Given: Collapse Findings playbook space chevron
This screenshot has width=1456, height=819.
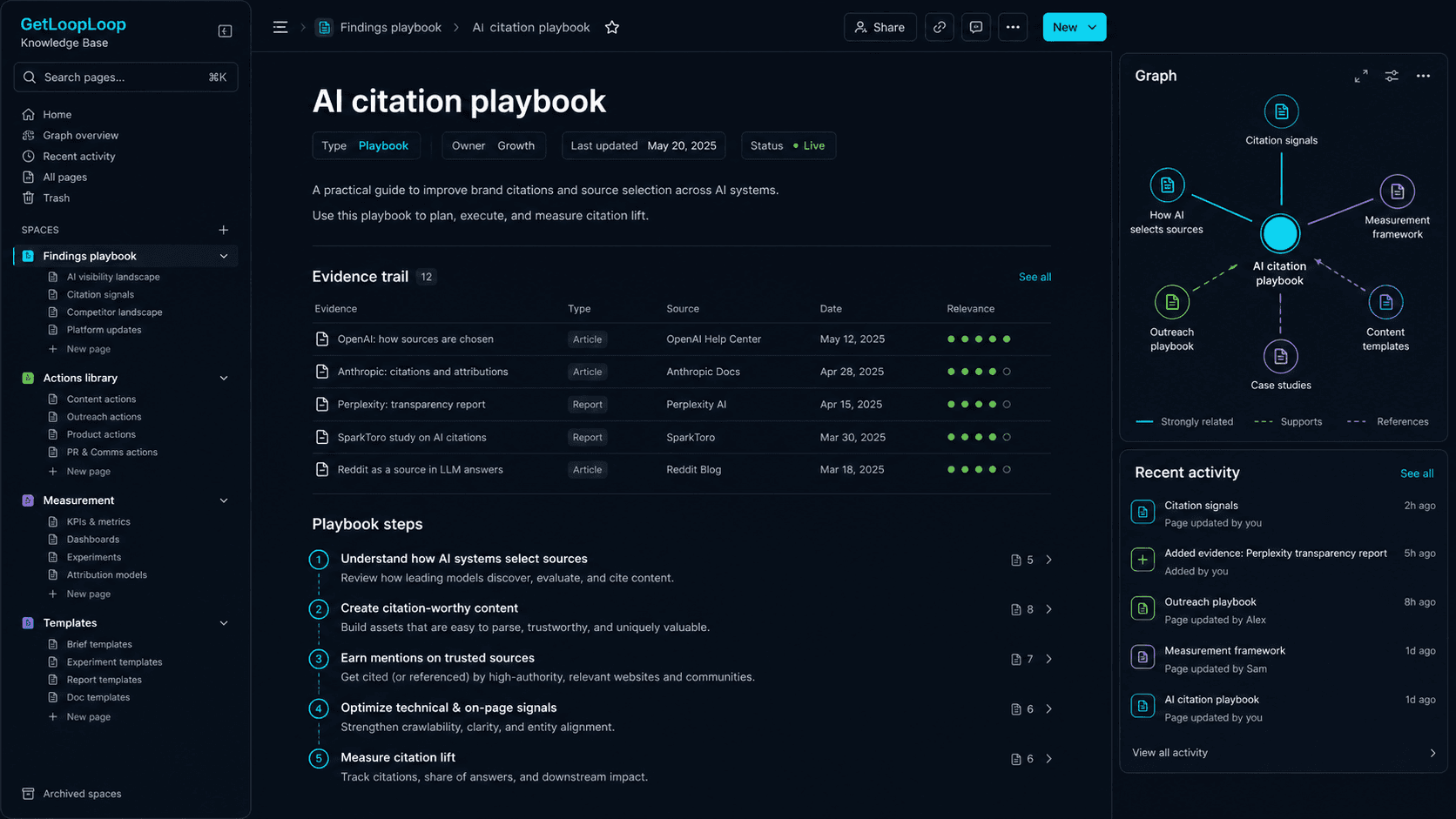Looking at the screenshot, I should pos(224,256).
